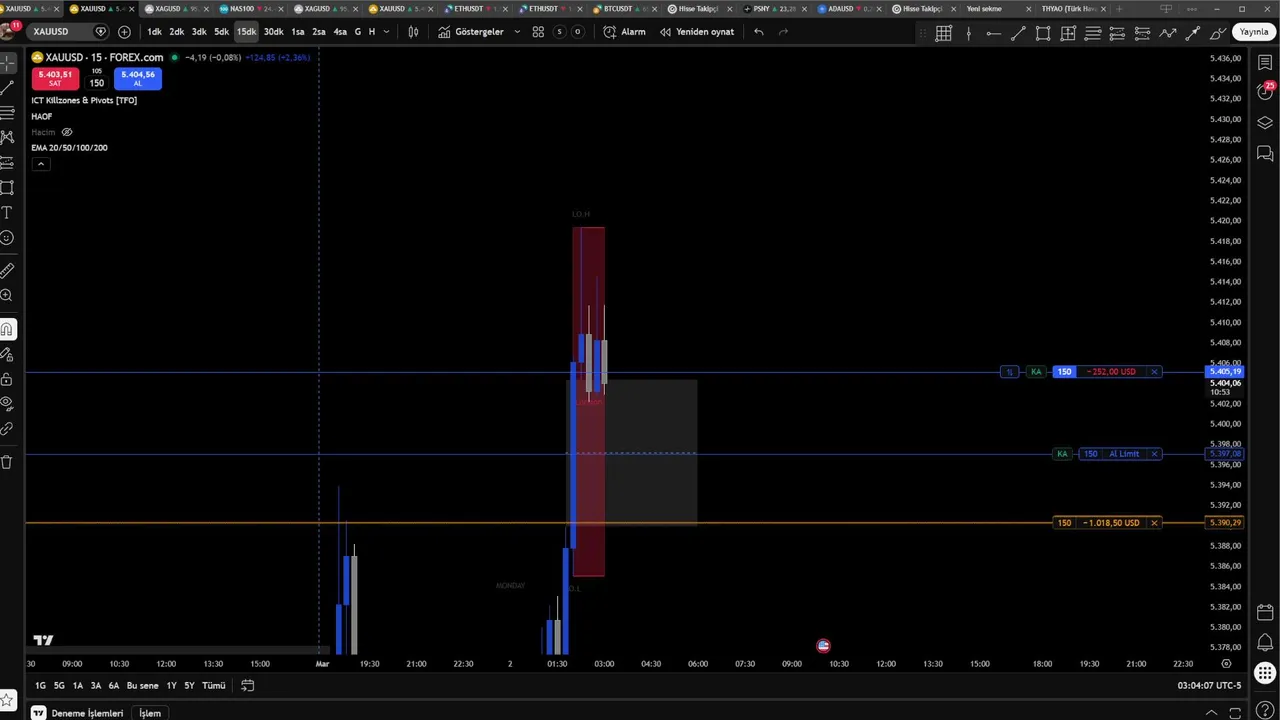Select the brush tool in favorites toolbar

[x=1218, y=33]
